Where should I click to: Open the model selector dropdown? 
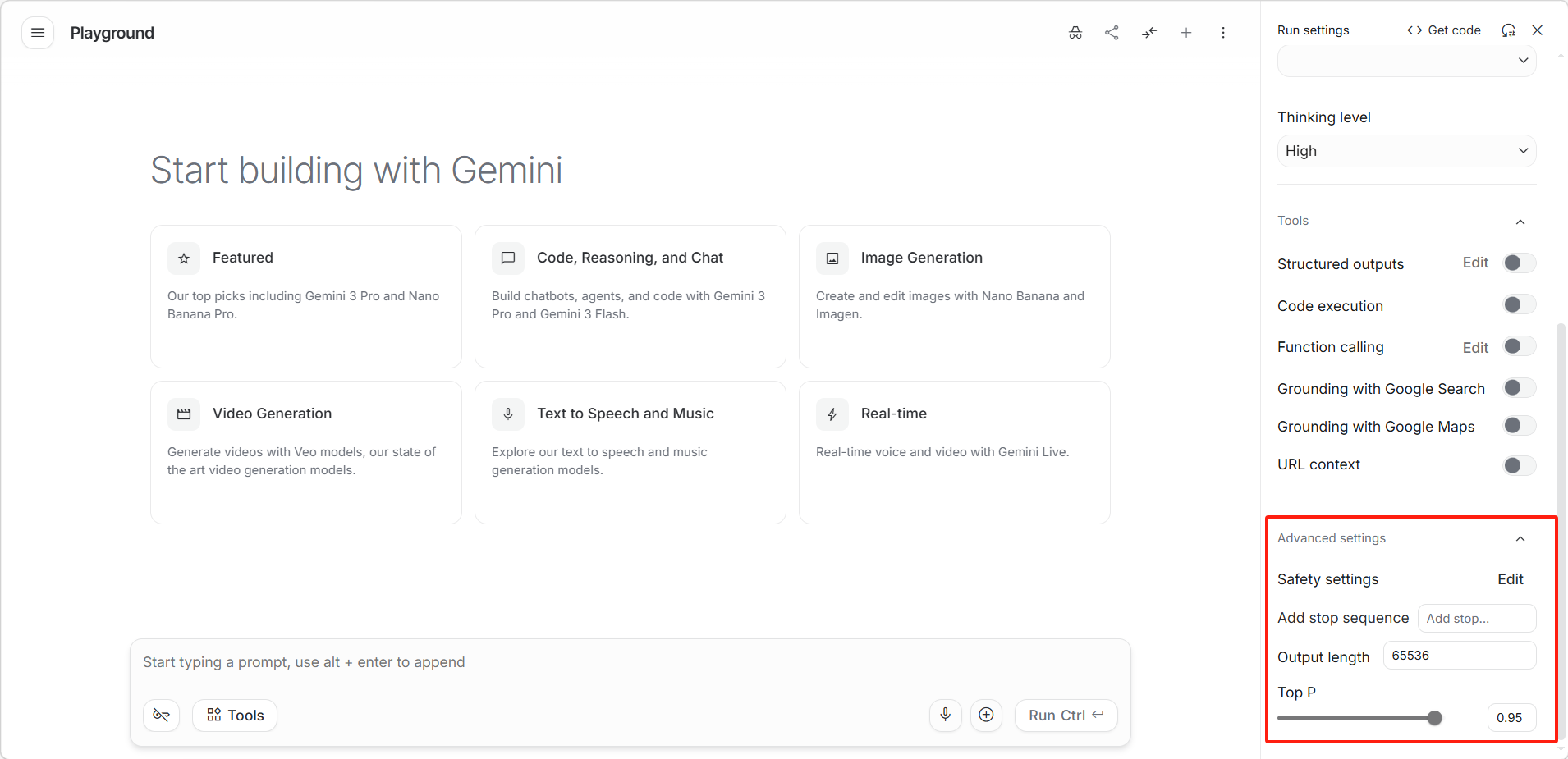[x=1407, y=61]
